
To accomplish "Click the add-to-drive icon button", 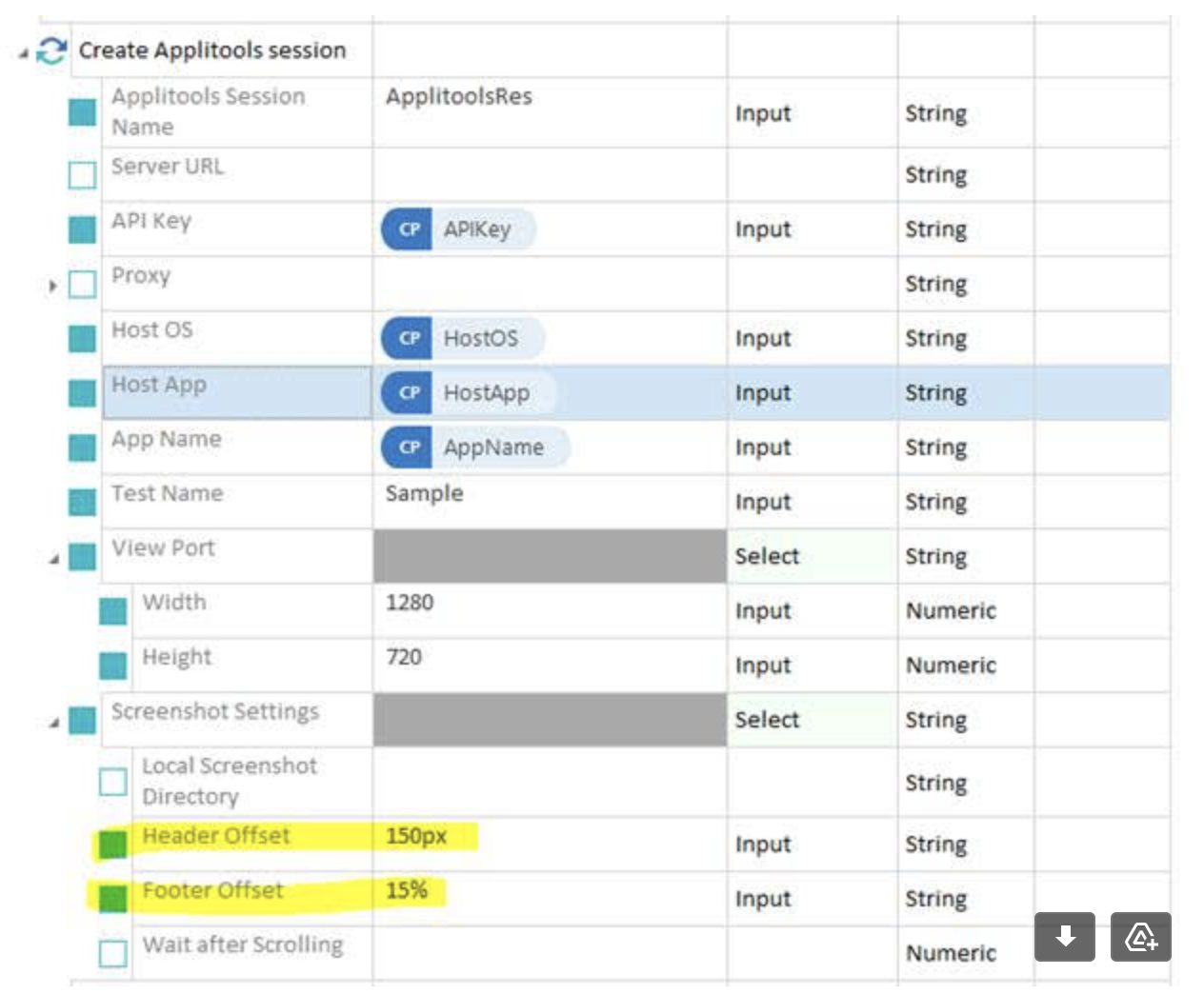I will (x=1141, y=937).
